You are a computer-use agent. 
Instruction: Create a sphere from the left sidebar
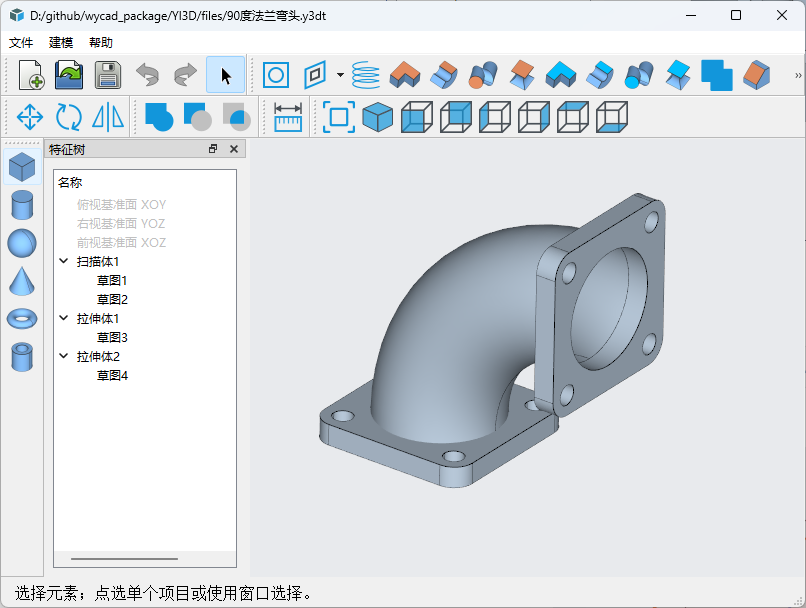coord(22,243)
